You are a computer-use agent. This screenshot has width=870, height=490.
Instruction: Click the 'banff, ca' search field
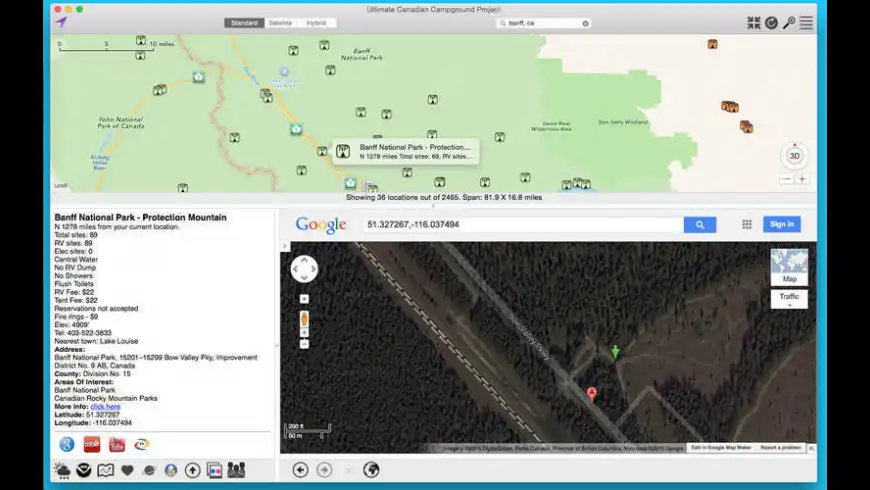point(544,23)
